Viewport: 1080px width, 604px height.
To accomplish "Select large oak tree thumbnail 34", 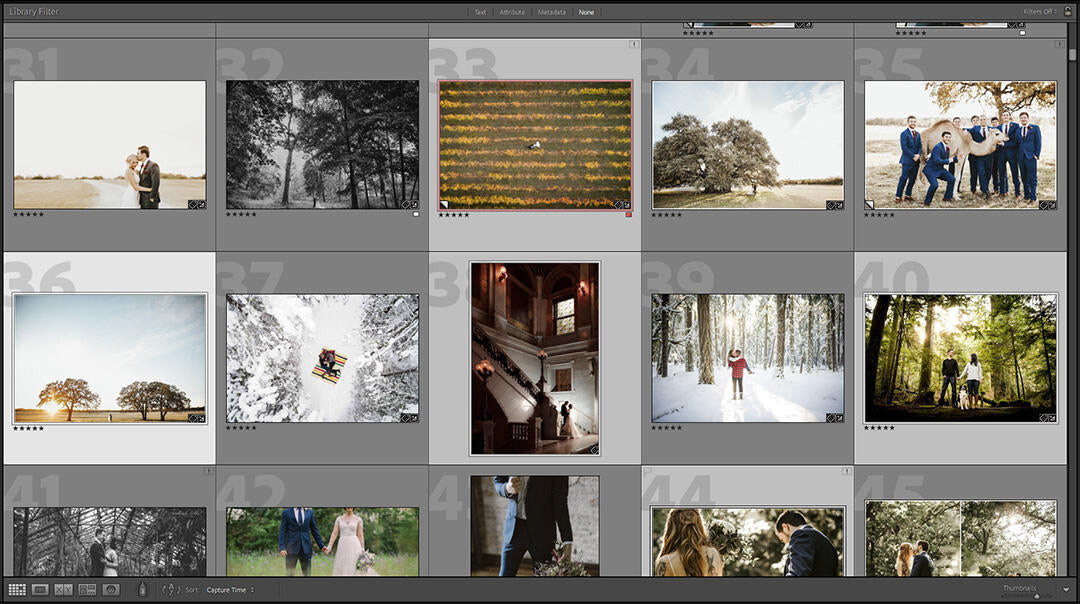I will tap(748, 145).
